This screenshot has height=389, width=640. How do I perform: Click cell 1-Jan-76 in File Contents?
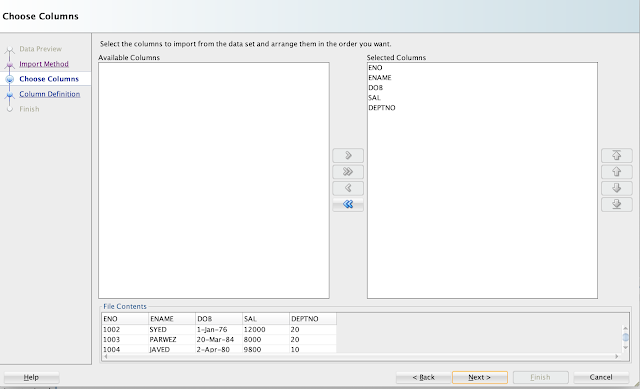click(219, 329)
